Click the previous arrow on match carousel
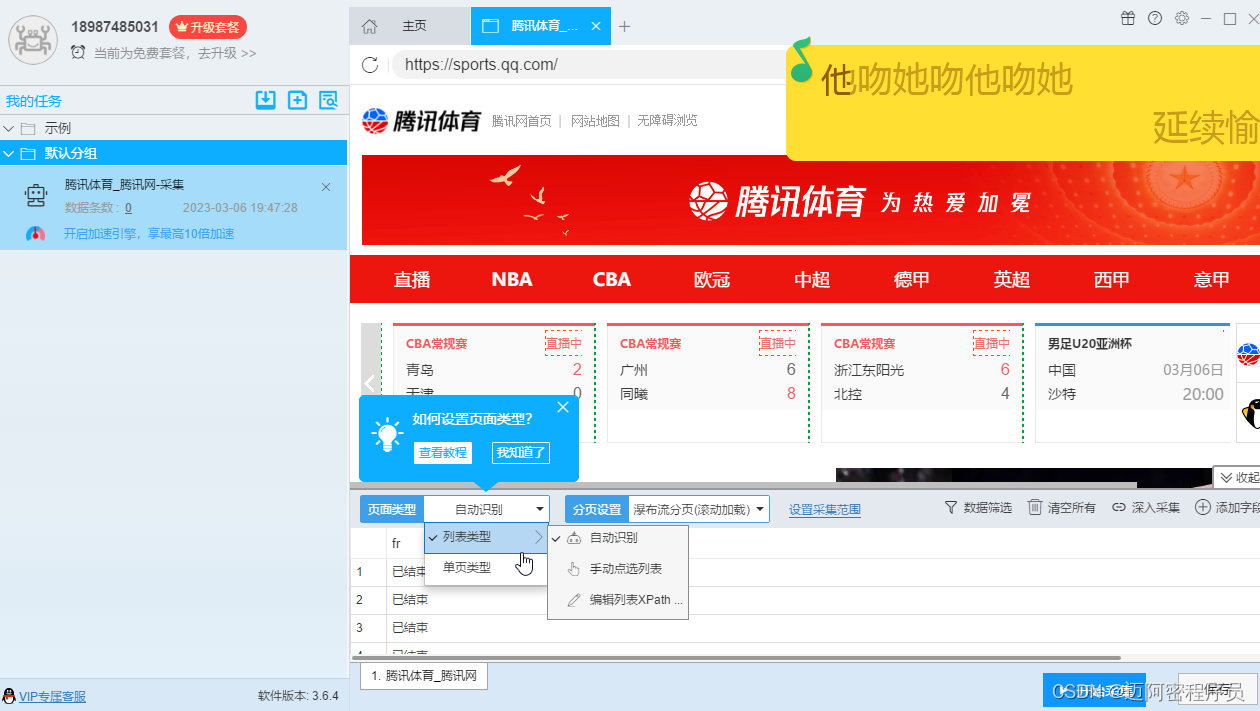Screen dimensions: 1260x711 point(370,383)
